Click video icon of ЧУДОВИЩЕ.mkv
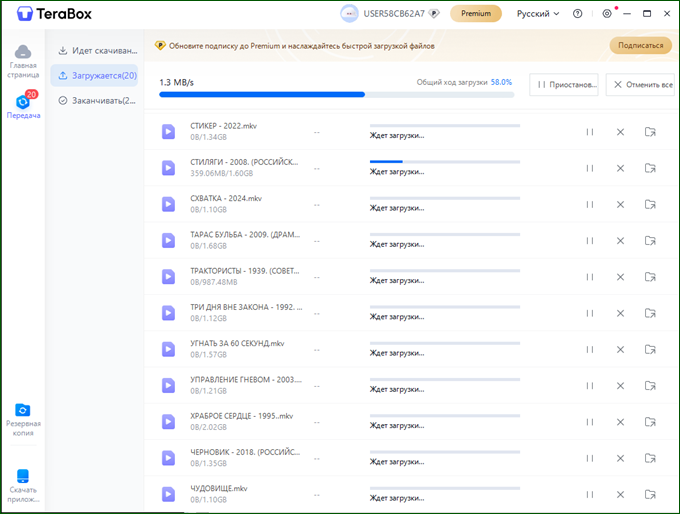Viewport: 680px width, 514px height. tap(168, 494)
